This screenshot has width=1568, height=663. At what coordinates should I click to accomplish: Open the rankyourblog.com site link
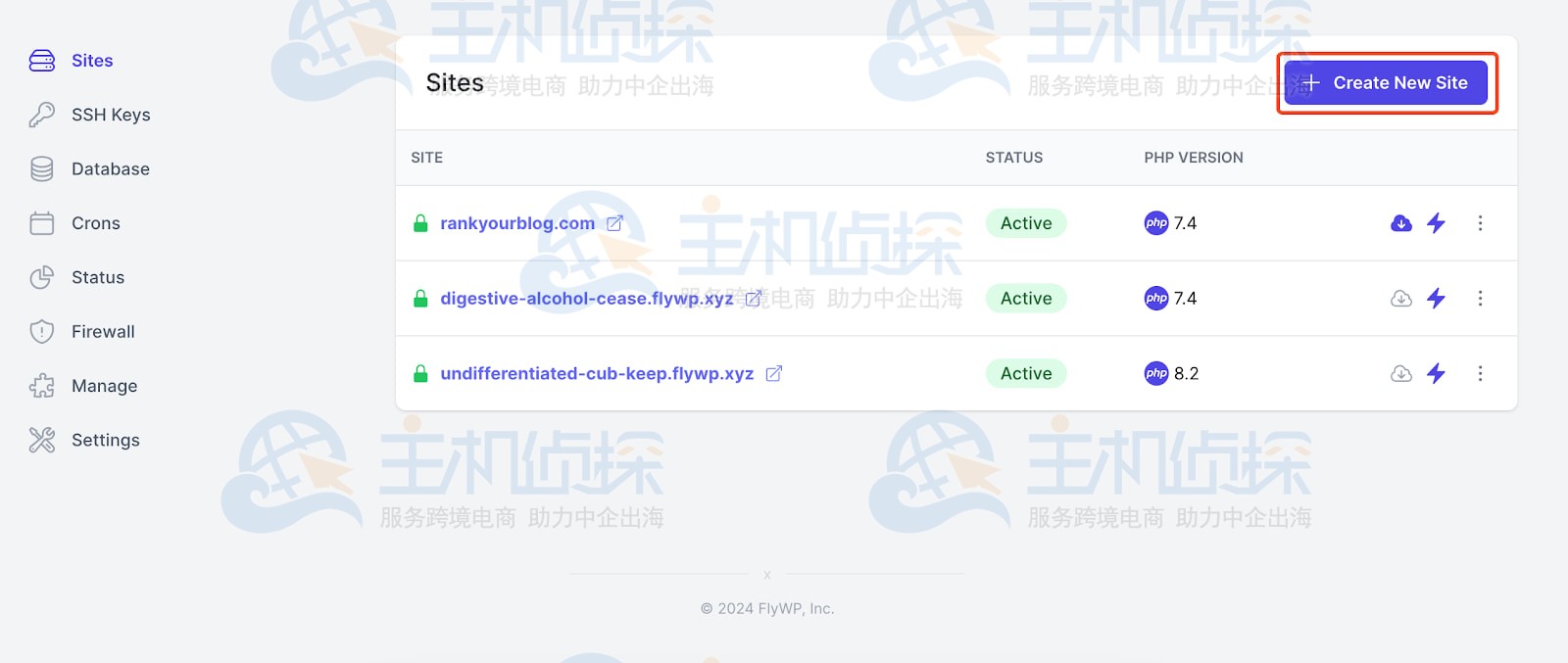(x=517, y=223)
